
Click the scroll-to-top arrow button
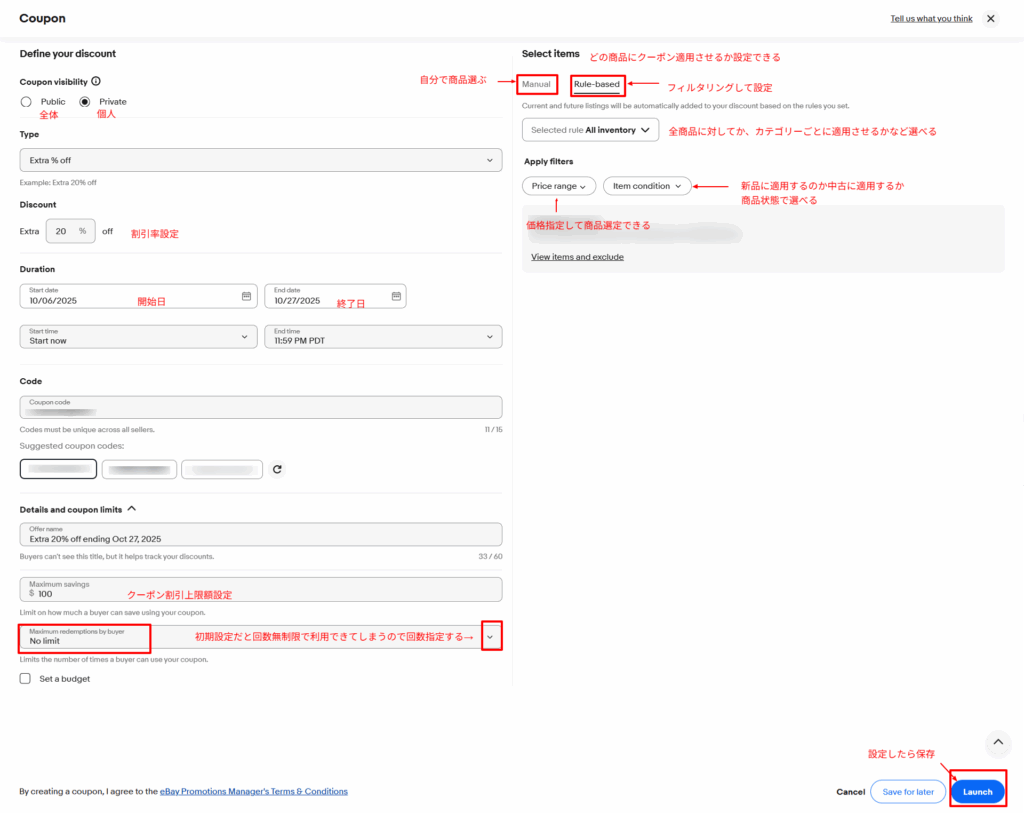[x=998, y=742]
